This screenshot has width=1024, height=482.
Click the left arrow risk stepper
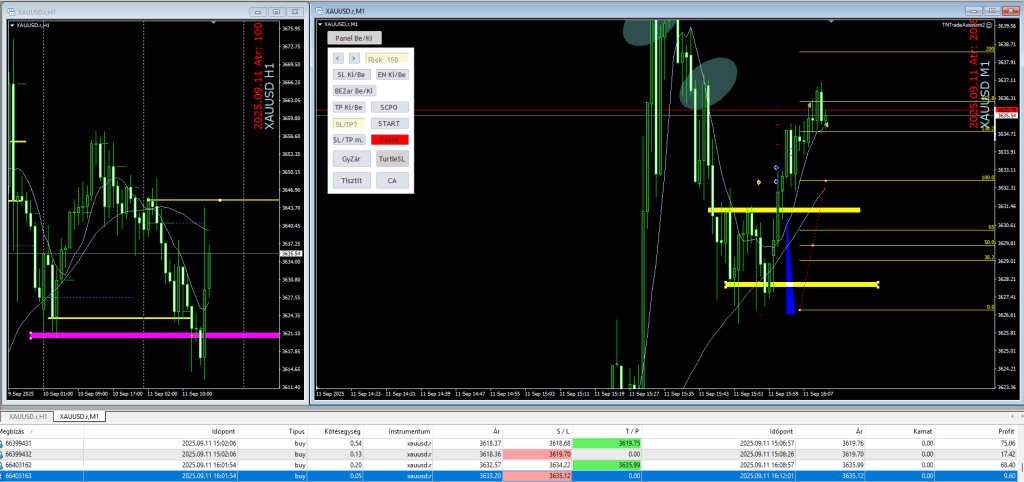338,59
